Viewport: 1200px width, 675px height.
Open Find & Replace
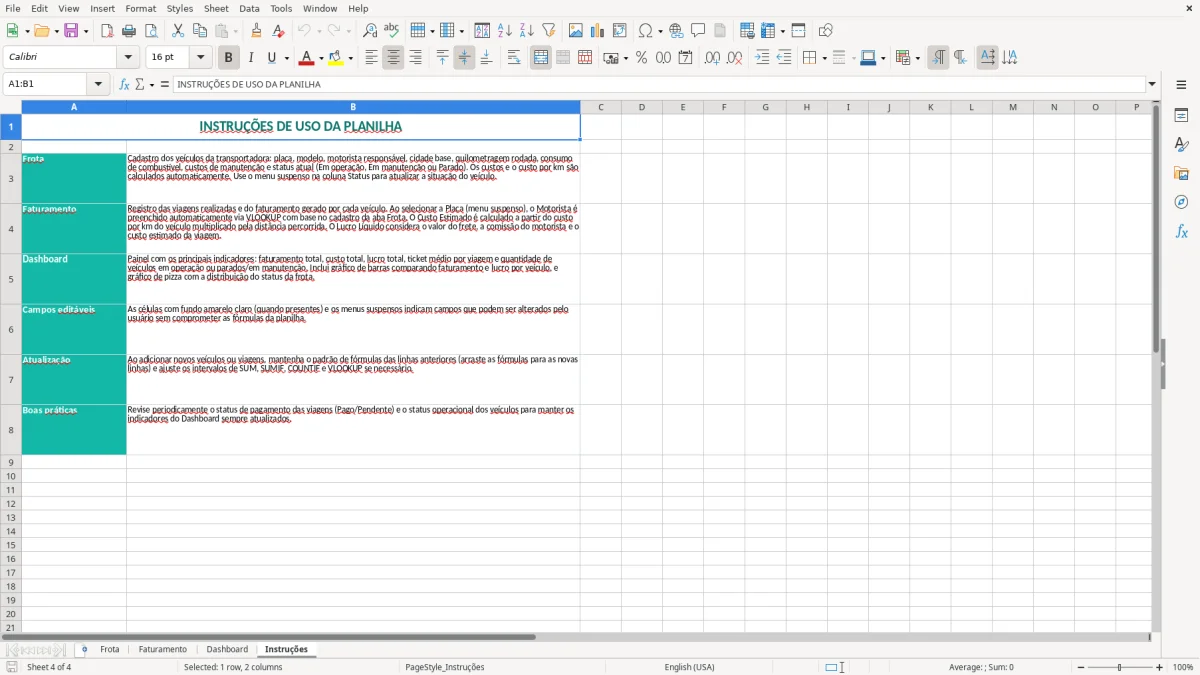click(370, 31)
